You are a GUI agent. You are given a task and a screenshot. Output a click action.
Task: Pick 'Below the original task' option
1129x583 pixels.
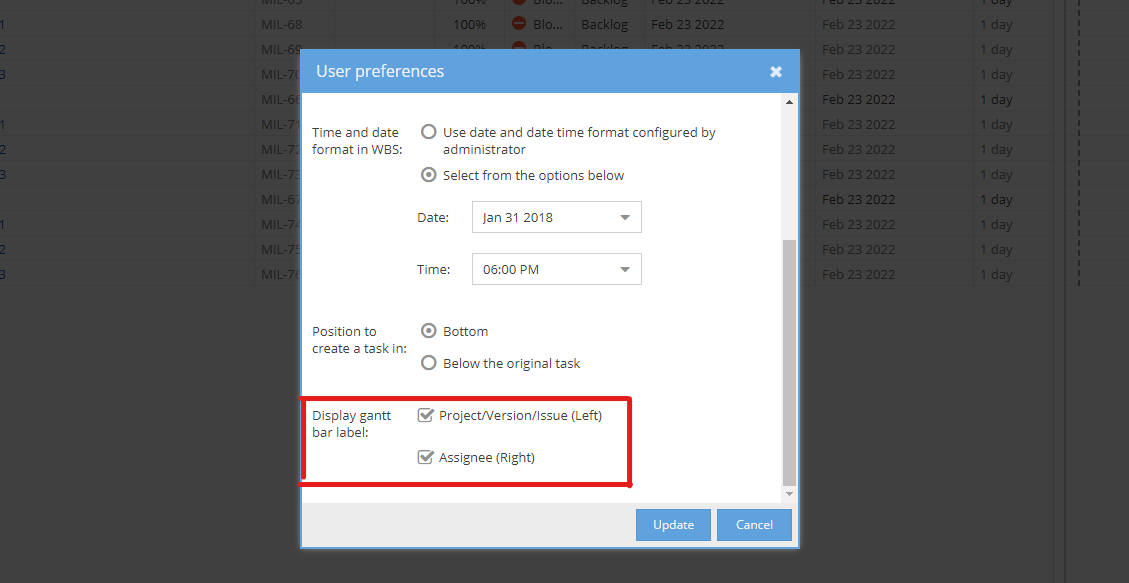click(429, 363)
